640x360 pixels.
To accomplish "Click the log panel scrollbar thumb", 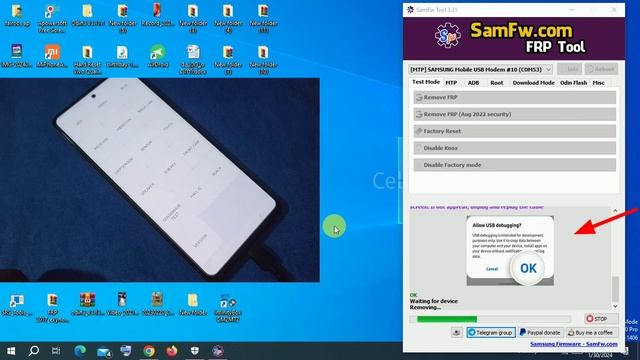I will [615, 289].
